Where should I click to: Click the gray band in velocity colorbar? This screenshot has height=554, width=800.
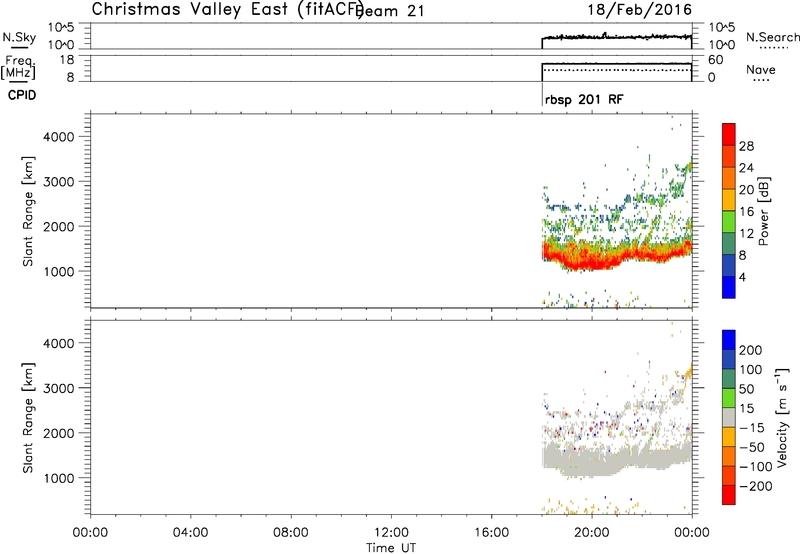point(729,417)
